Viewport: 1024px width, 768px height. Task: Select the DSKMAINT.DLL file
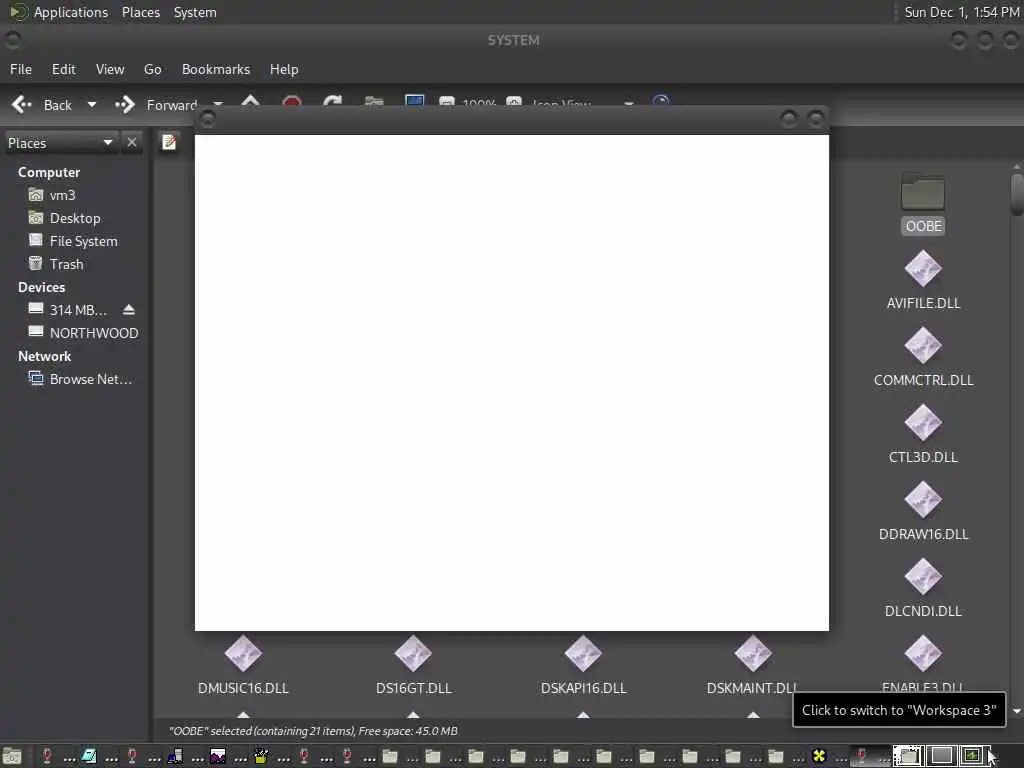752,665
